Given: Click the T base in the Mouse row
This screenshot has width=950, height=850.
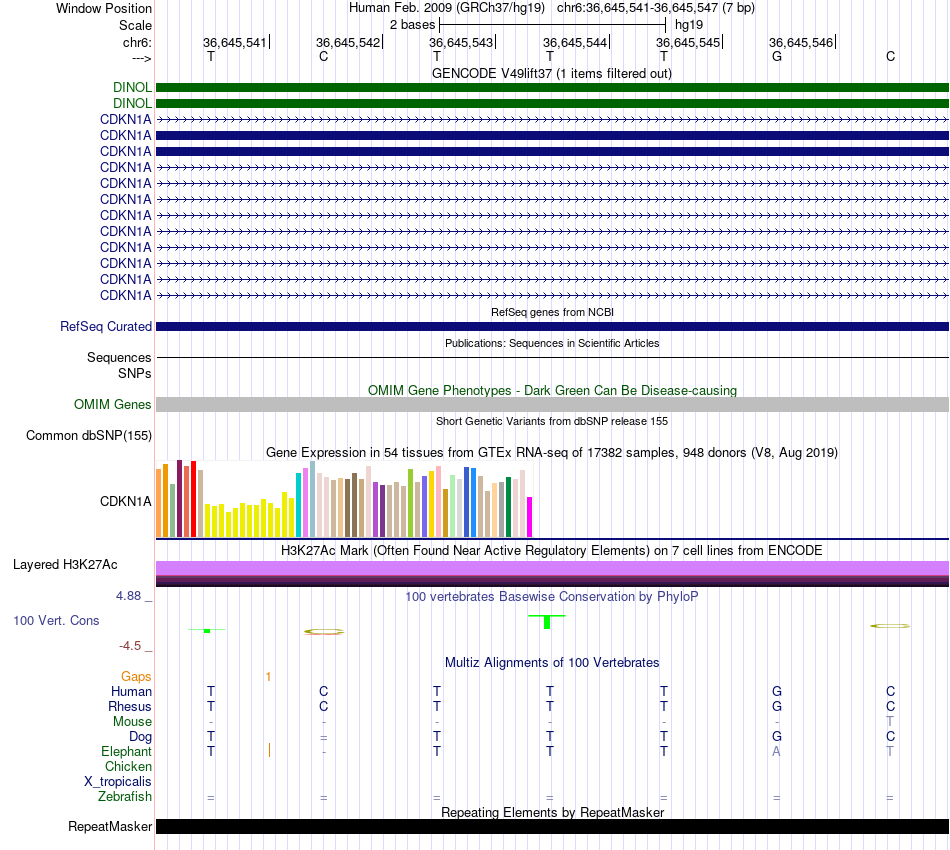Looking at the screenshot, I should (890, 722).
